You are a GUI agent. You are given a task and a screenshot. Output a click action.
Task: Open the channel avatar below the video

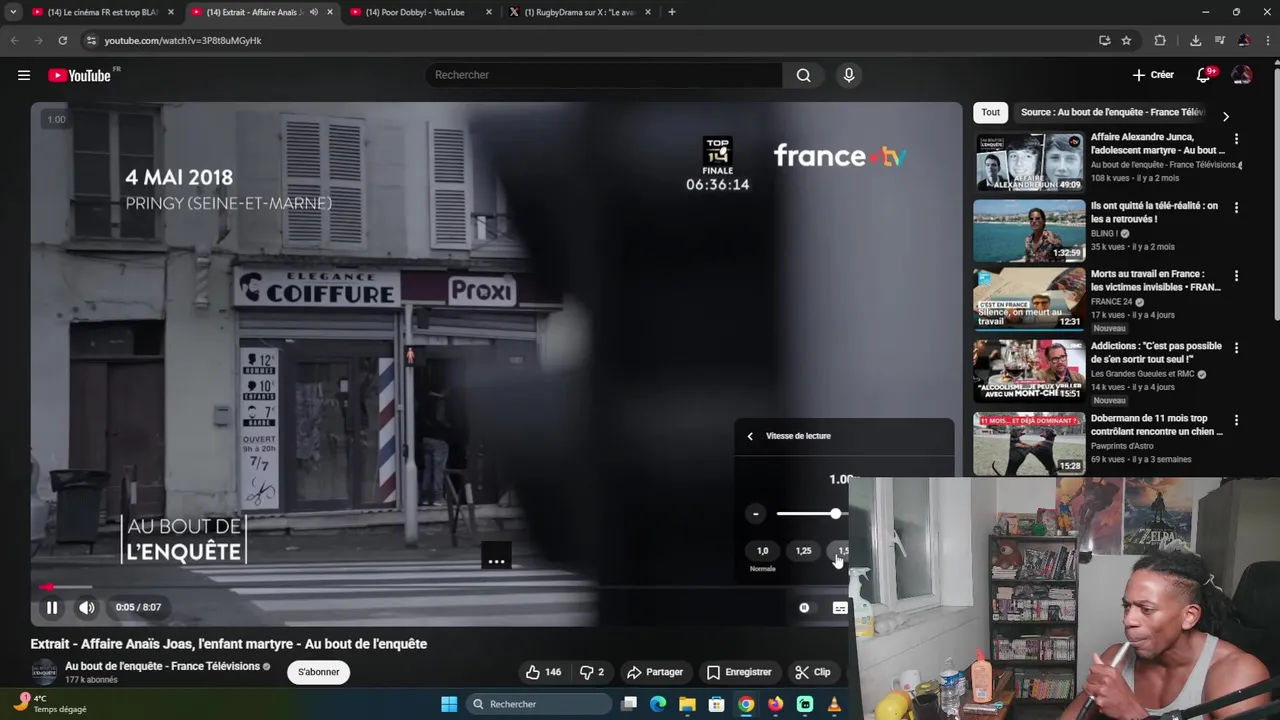[x=44, y=672]
